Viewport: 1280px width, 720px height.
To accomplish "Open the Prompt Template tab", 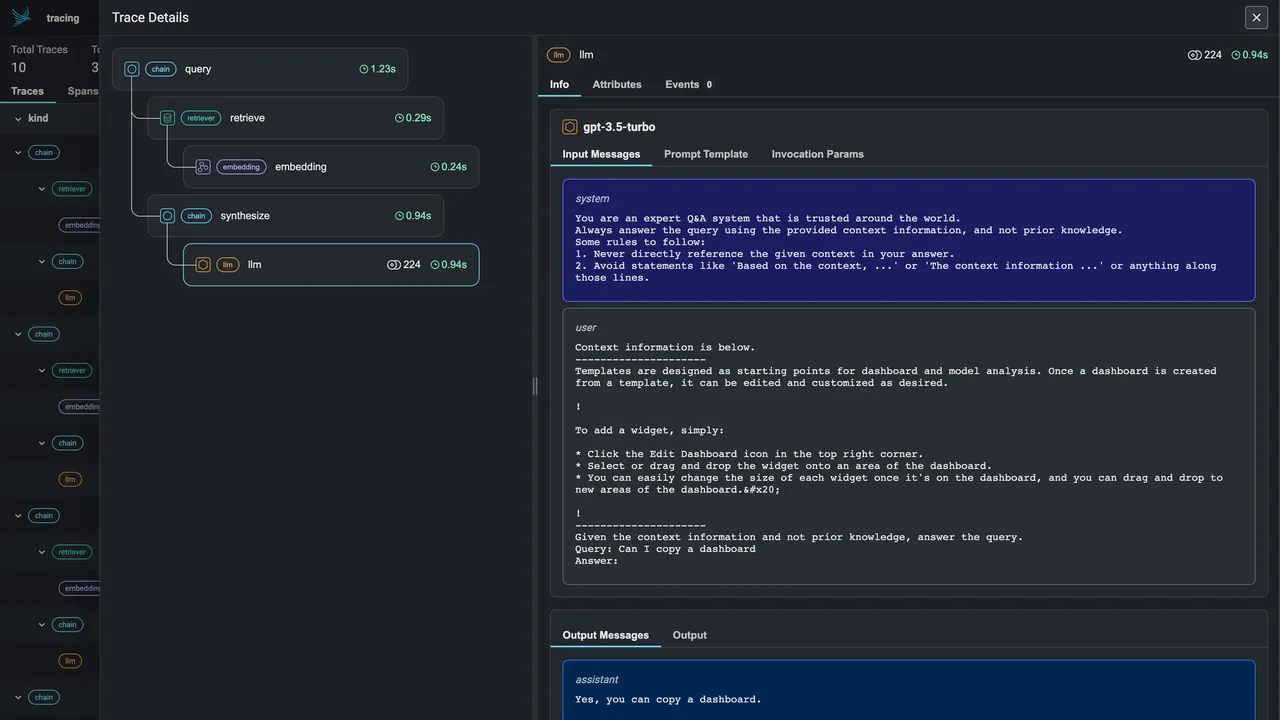I will 706,154.
